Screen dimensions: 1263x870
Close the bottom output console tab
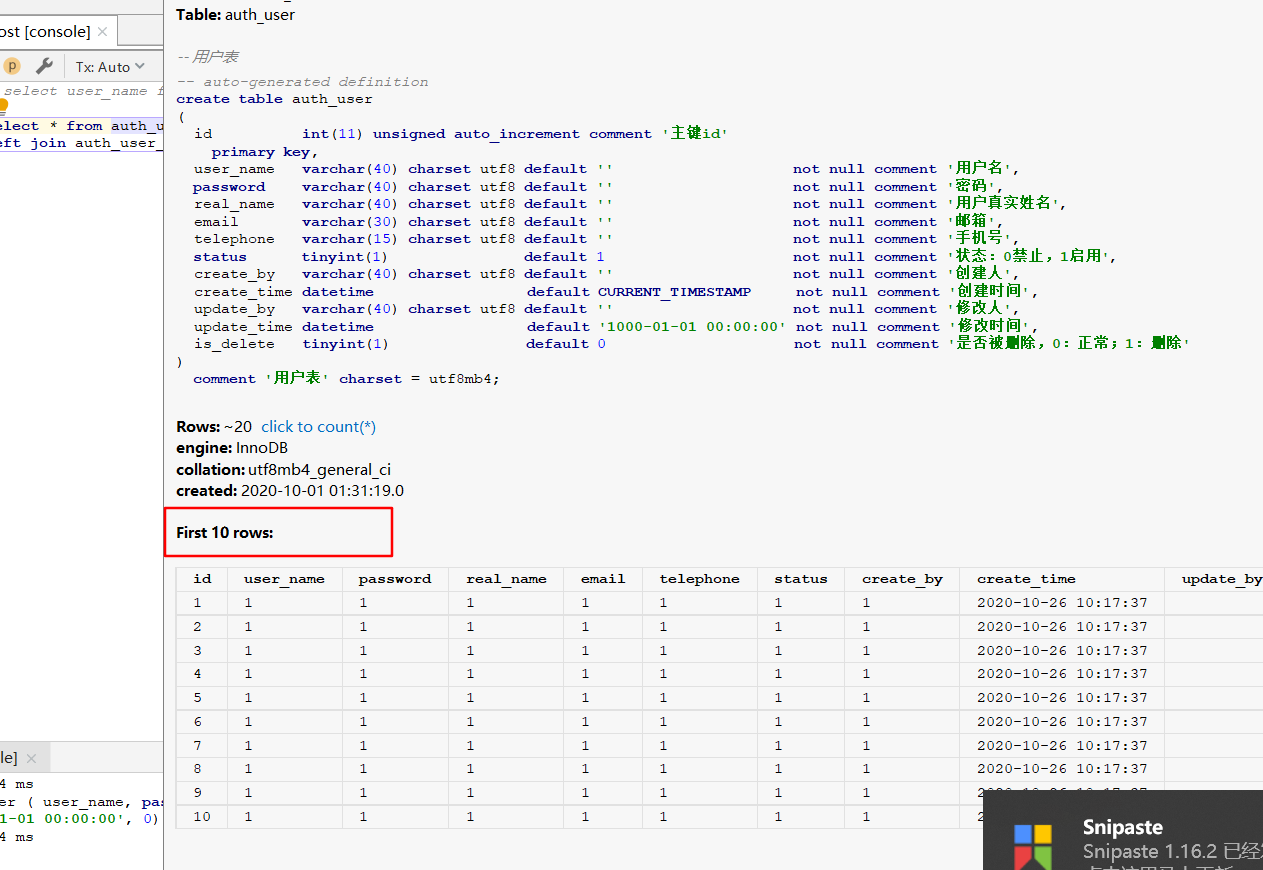point(31,758)
